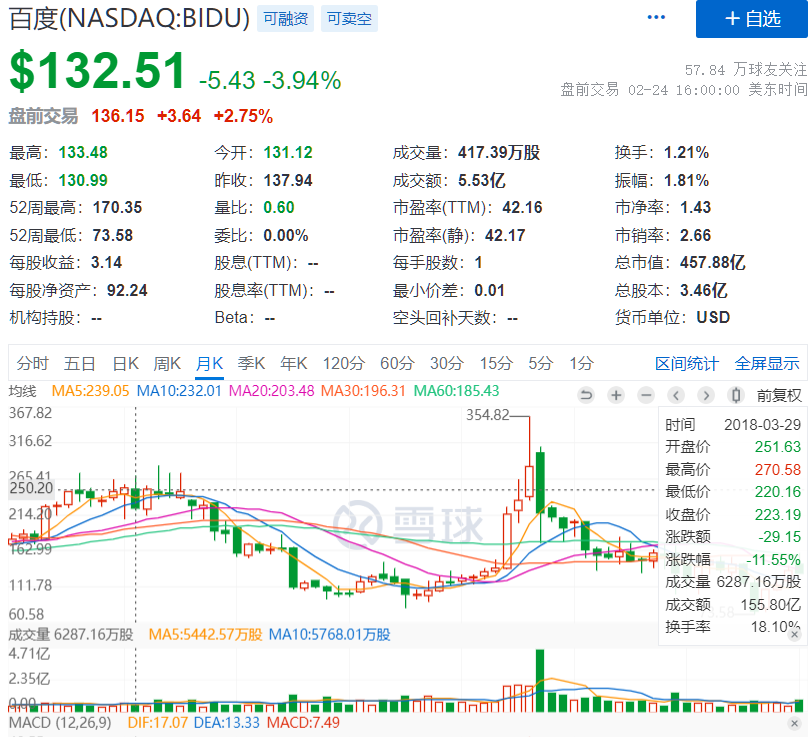Expand the 均线 indicator selector

coord(22,391)
